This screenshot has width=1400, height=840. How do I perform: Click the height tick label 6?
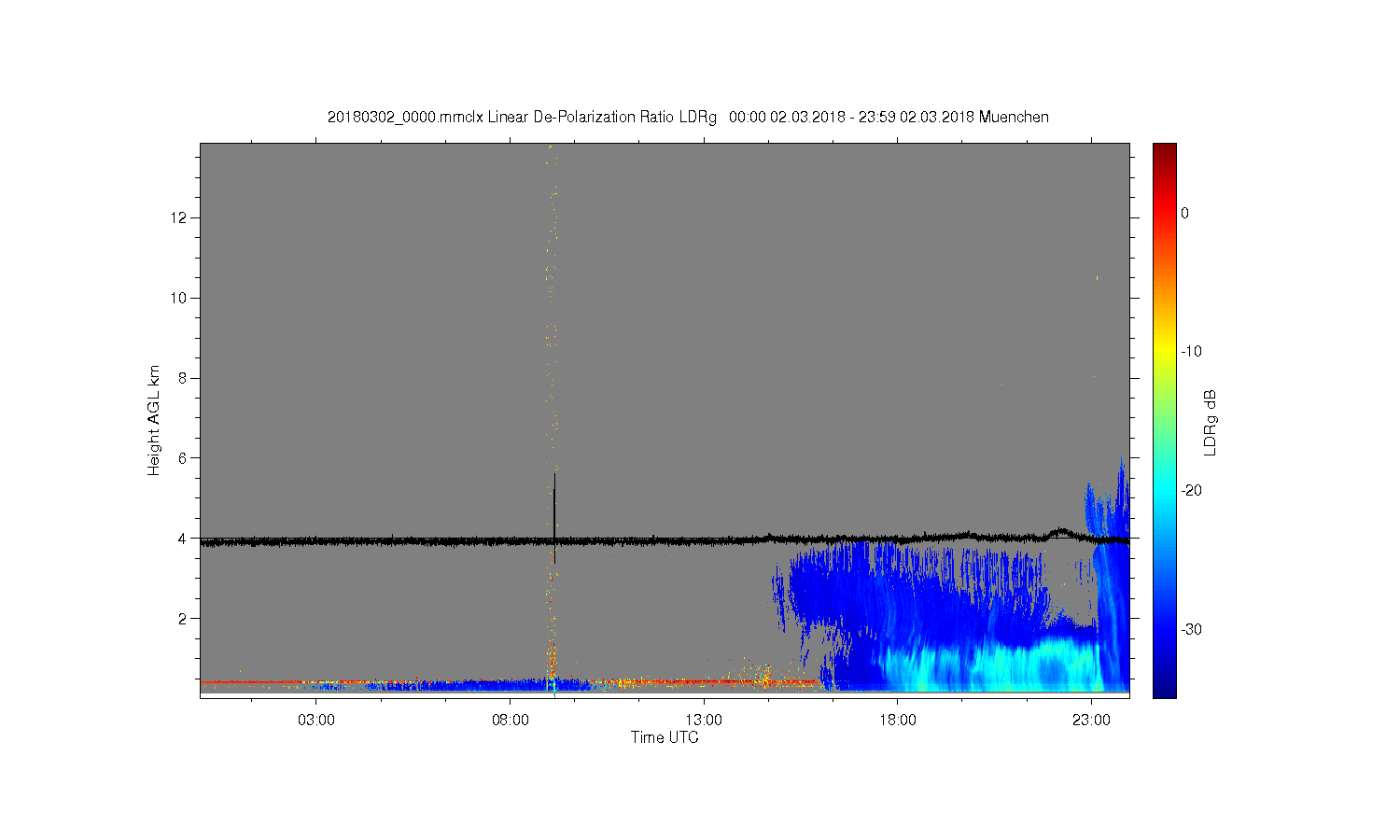(184, 458)
